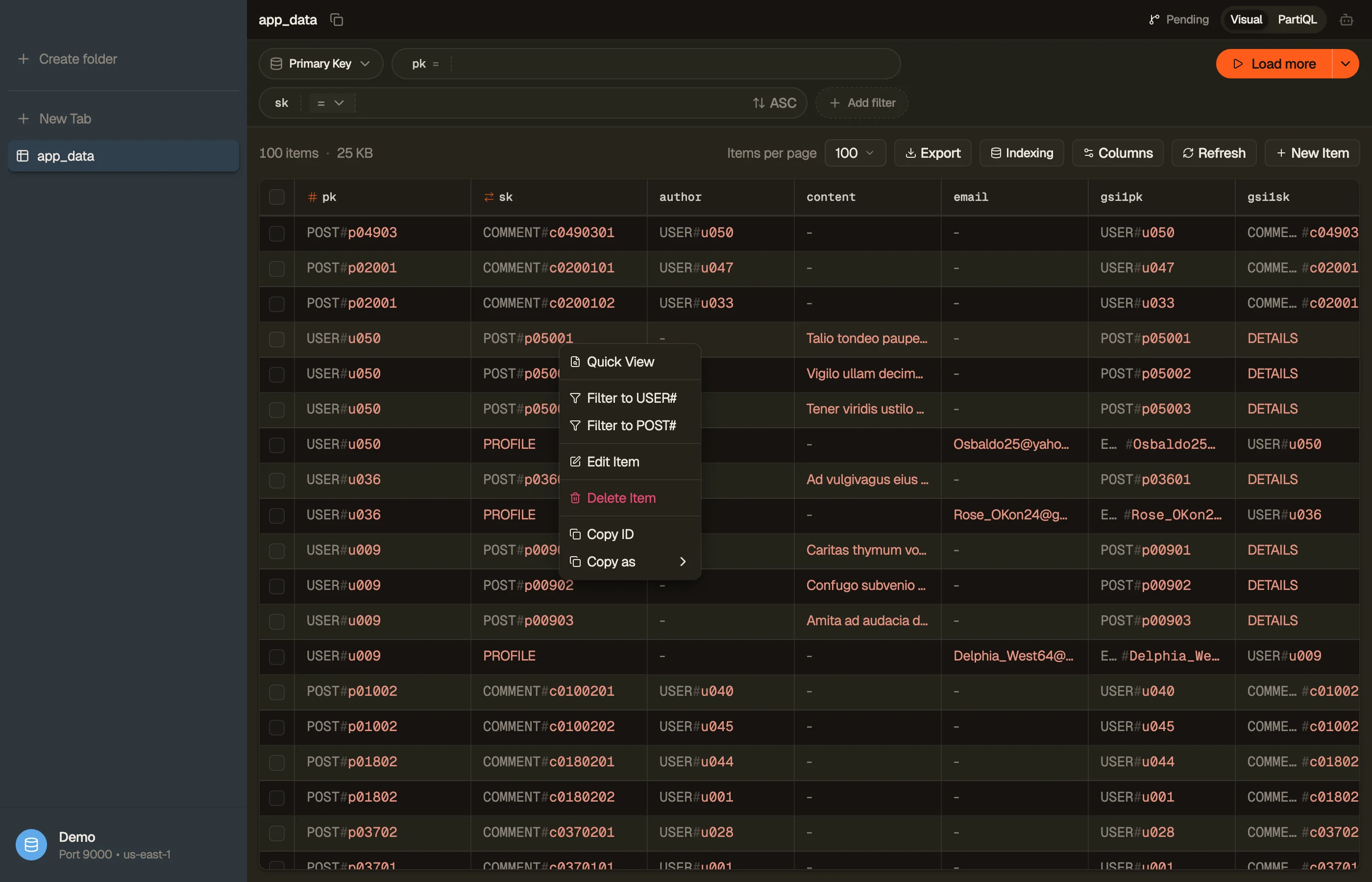
Task: Select checkbox for USER#u050 POST#p05001 row
Action: (276, 339)
